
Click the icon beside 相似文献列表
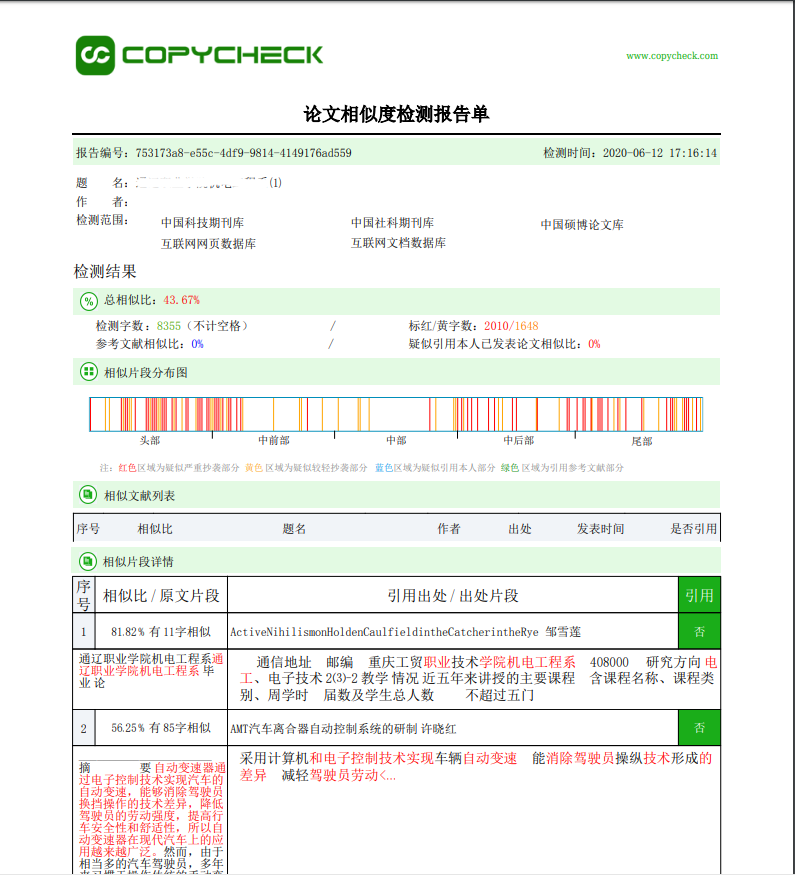[88, 495]
